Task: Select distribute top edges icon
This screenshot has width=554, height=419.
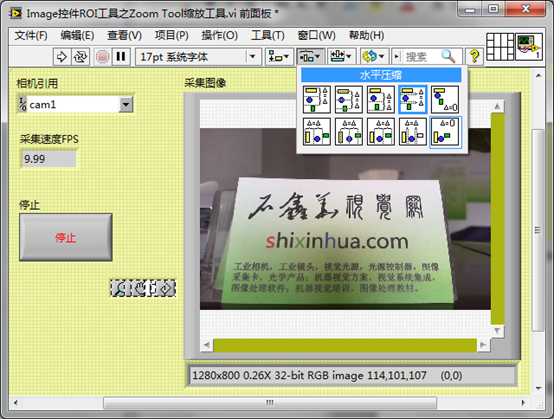Action: 317,99
